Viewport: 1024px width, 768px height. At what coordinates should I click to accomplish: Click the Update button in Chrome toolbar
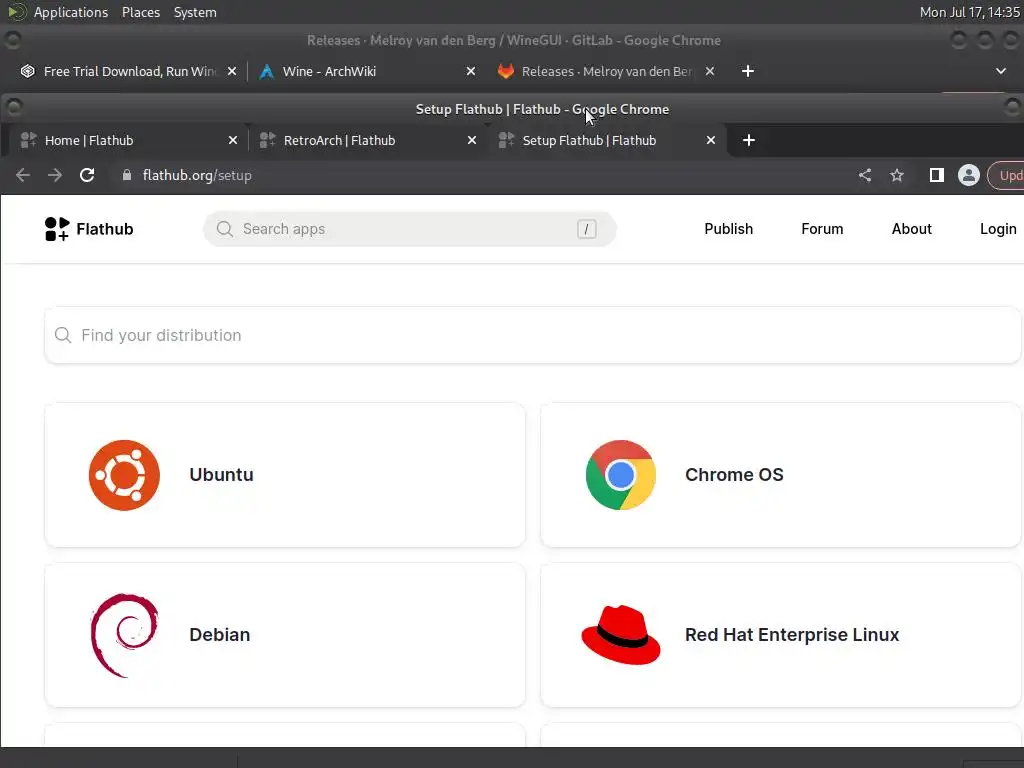pyautogui.click(x=1006, y=175)
